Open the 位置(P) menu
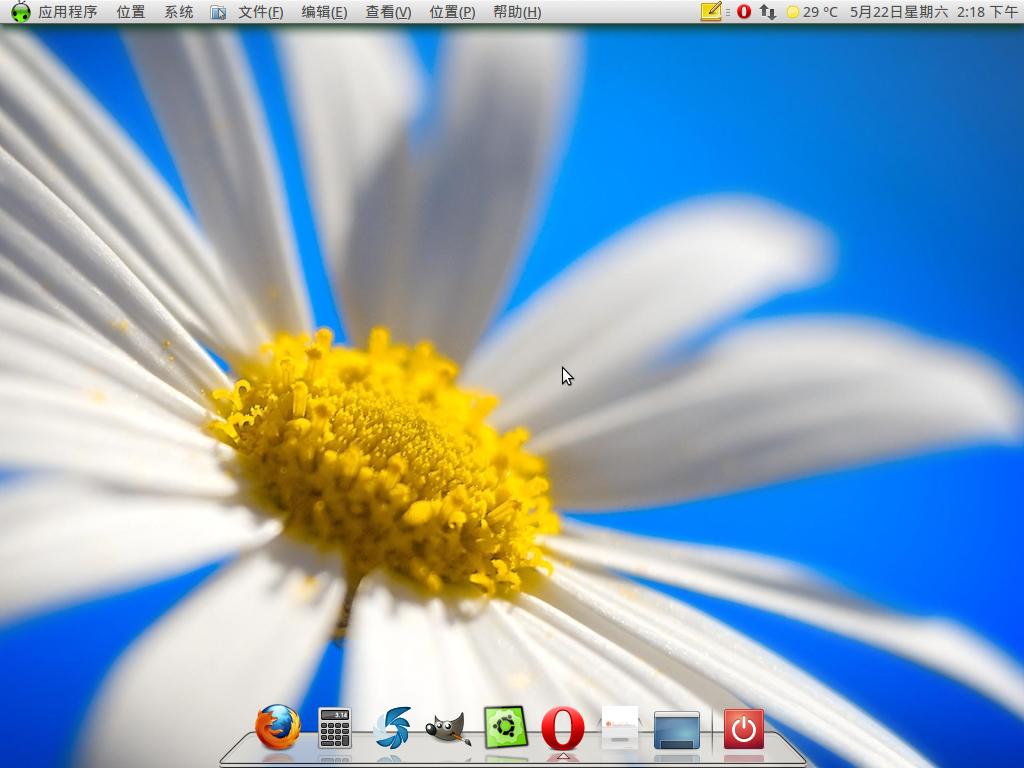 452,12
